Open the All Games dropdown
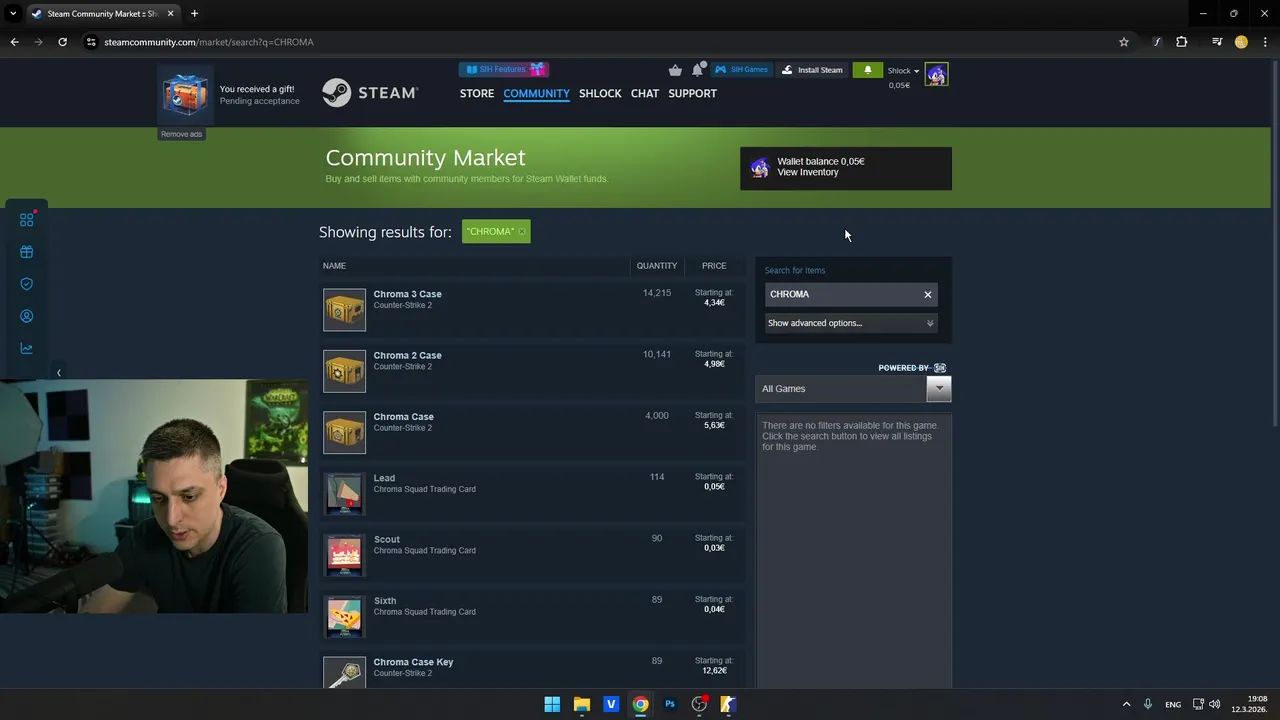 (x=853, y=389)
